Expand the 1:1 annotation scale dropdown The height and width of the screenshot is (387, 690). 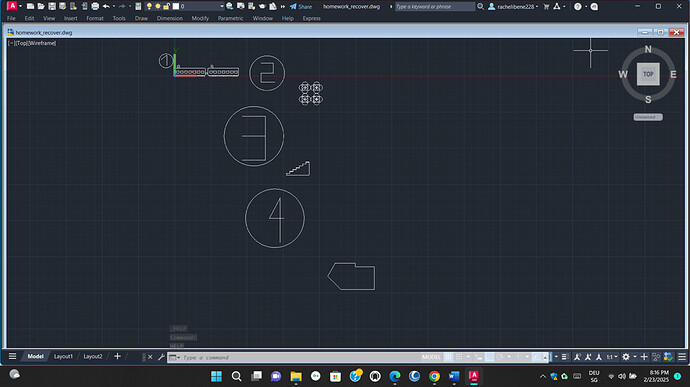click(x=613, y=357)
